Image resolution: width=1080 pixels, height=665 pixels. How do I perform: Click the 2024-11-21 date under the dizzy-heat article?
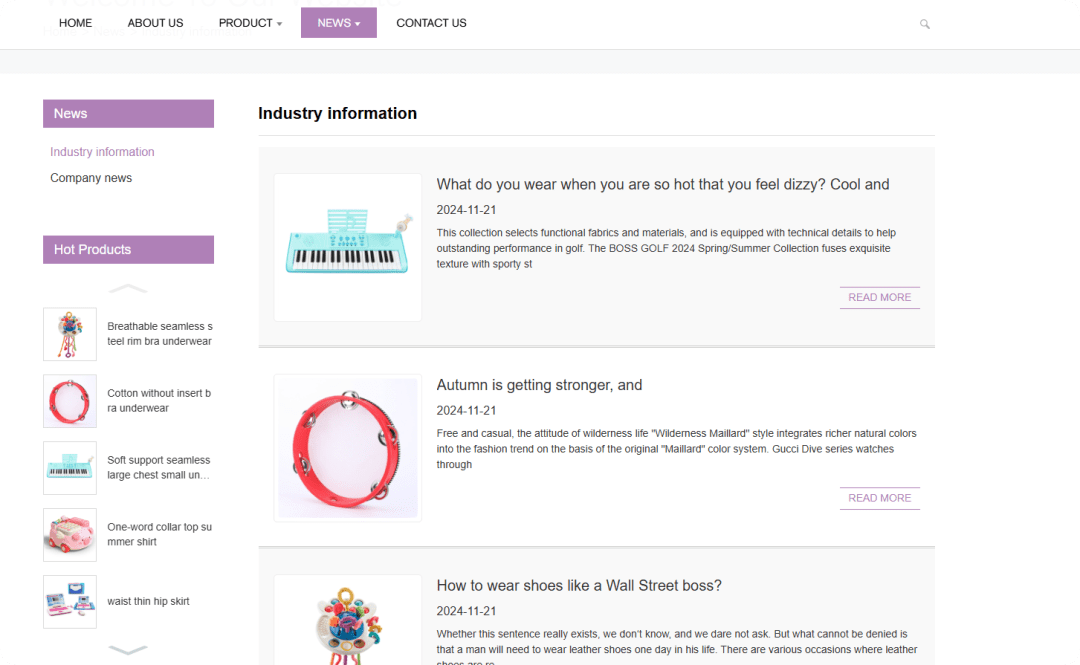466,209
